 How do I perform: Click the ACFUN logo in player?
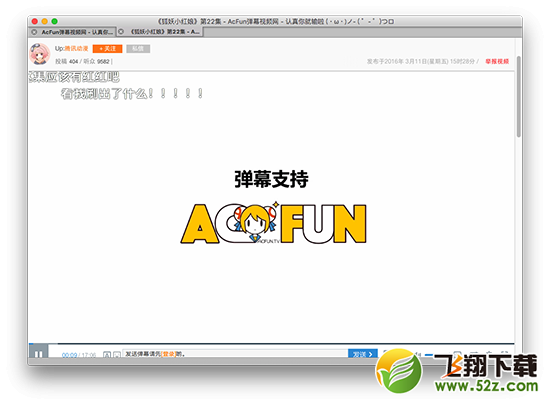pyautogui.click(x=274, y=223)
